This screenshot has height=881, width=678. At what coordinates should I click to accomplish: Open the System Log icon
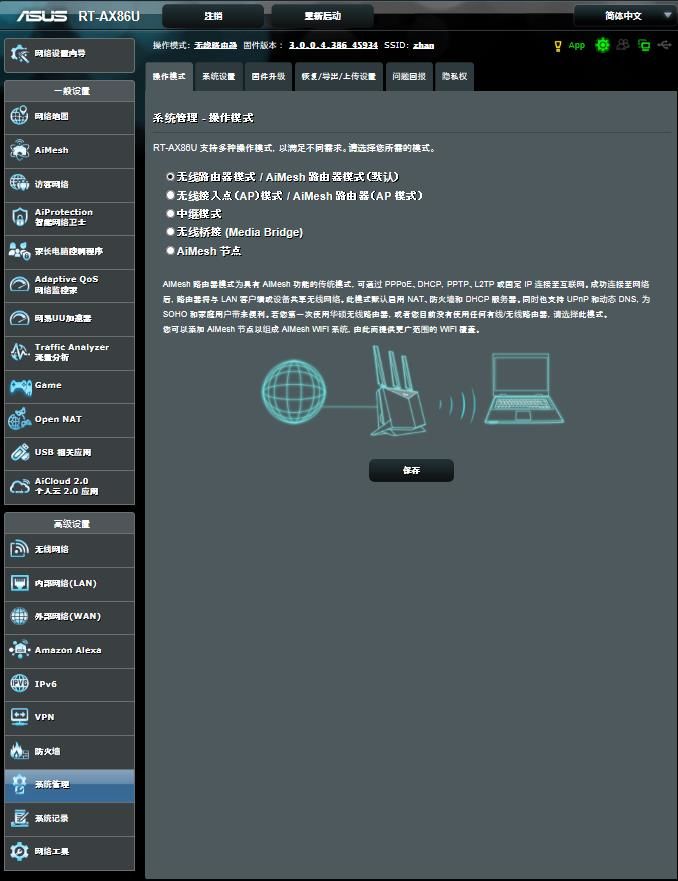click(x=20, y=818)
